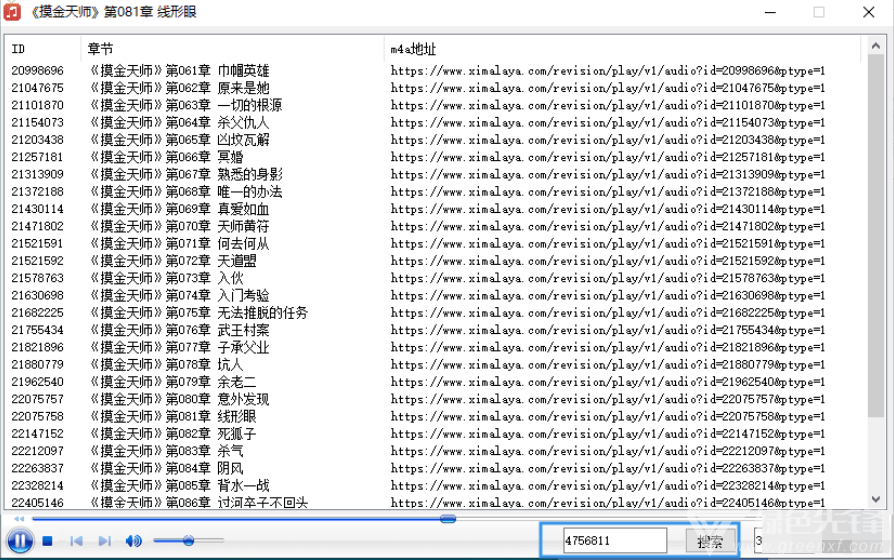Select chapter 第083章 杀气
The height and width of the screenshot is (560, 894).
click(x=166, y=451)
